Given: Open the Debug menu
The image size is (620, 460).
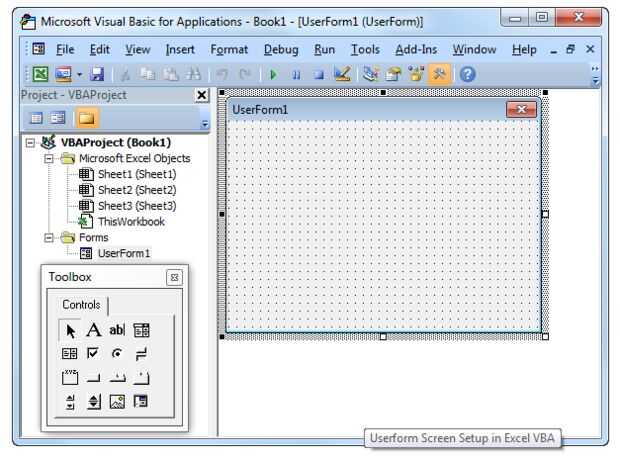Looking at the screenshot, I should tap(281, 49).
